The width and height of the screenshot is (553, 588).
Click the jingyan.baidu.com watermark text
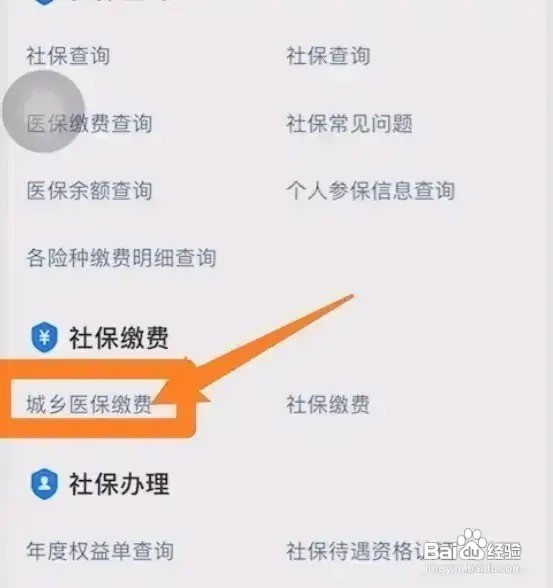[x=473, y=568]
